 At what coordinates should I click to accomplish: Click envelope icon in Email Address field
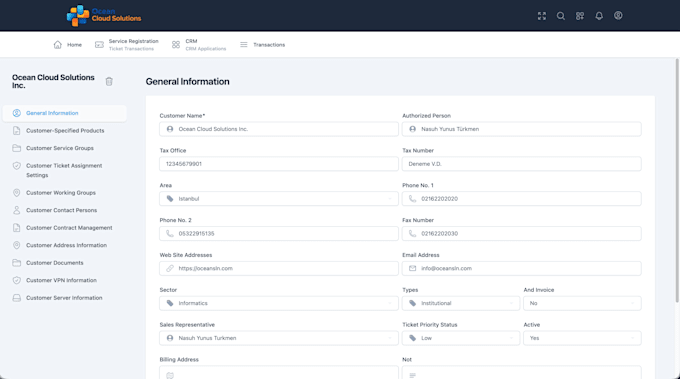412,268
